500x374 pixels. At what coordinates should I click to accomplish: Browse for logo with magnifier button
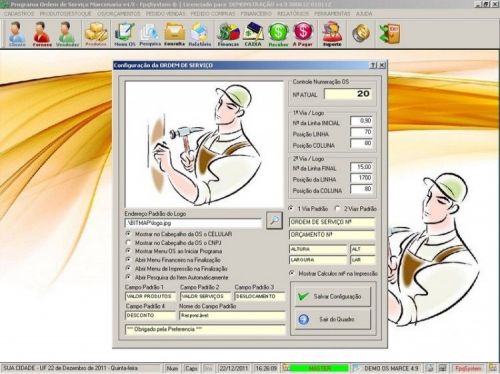coord(274,220)
